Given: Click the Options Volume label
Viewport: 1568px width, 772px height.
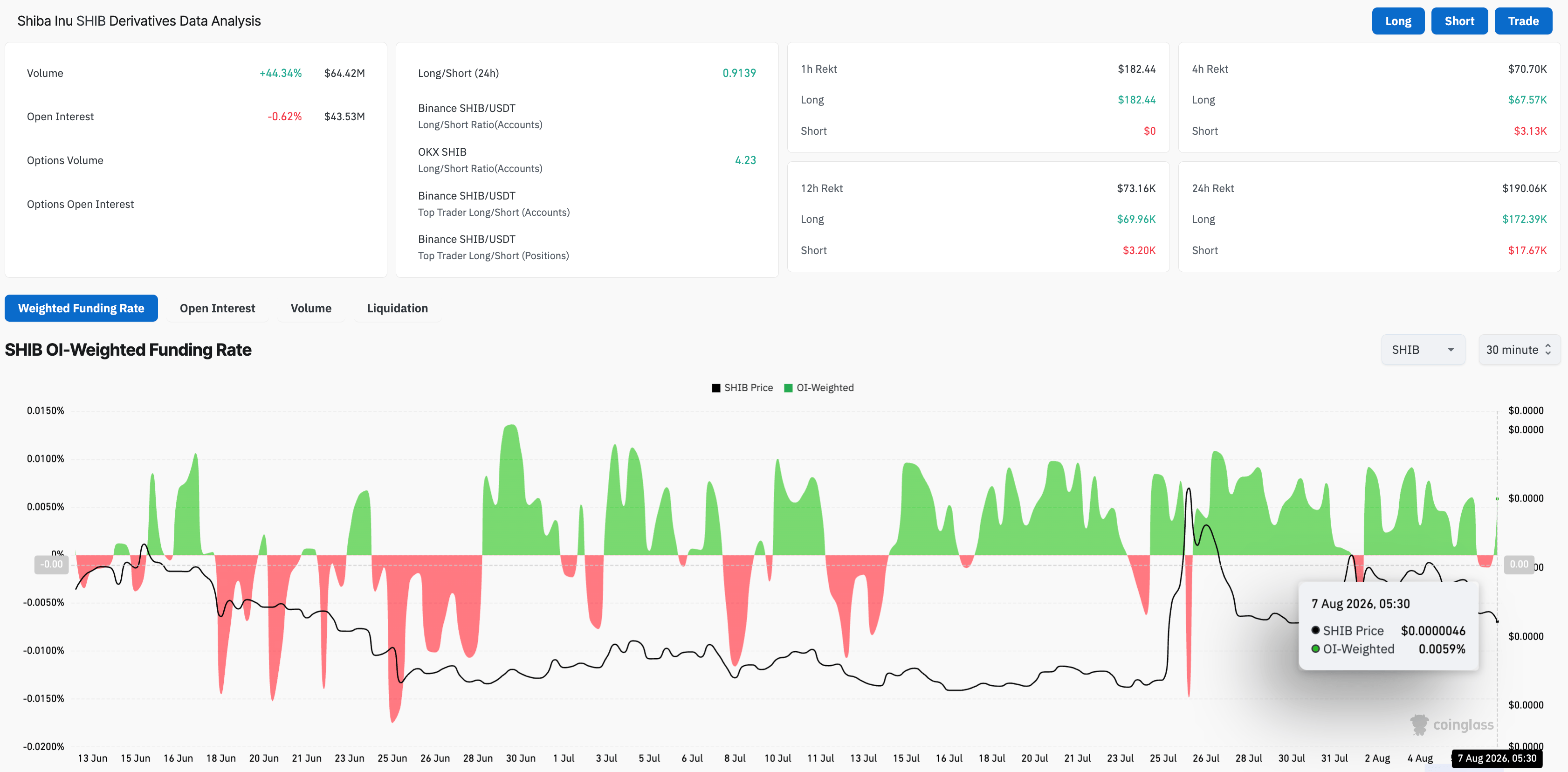Looking at the screenshot, I should 65,160.
